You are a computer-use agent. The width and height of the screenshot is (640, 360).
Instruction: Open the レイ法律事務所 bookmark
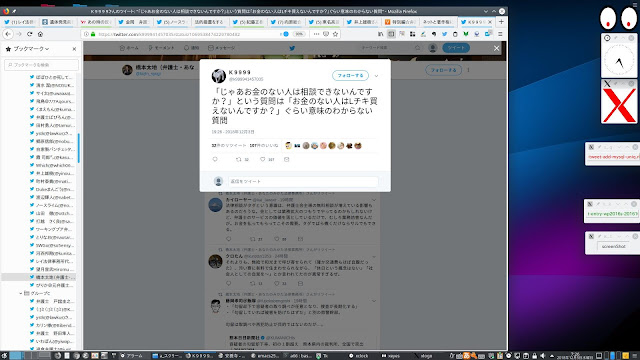pyautogui.click(x=51, y=261)
